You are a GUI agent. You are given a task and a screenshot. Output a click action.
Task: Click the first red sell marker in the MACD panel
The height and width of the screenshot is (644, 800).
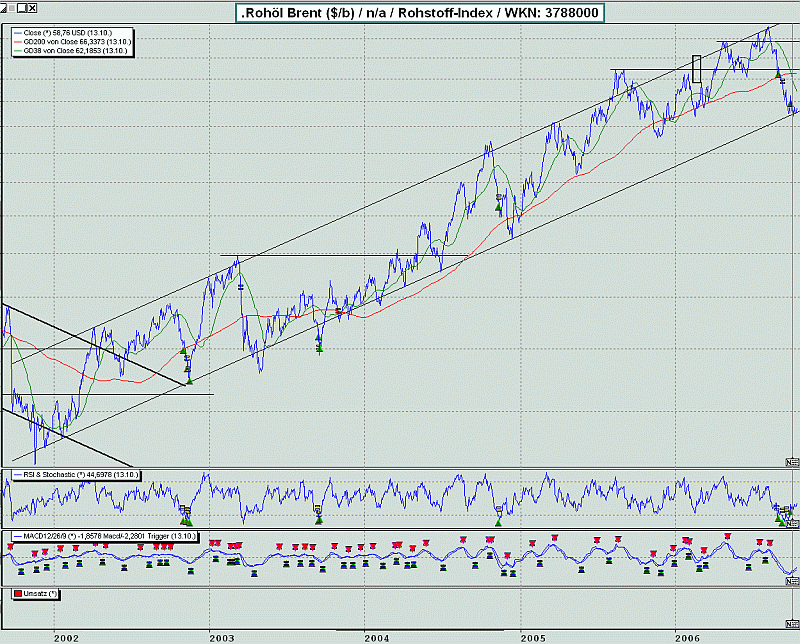[x=10, y=547]
